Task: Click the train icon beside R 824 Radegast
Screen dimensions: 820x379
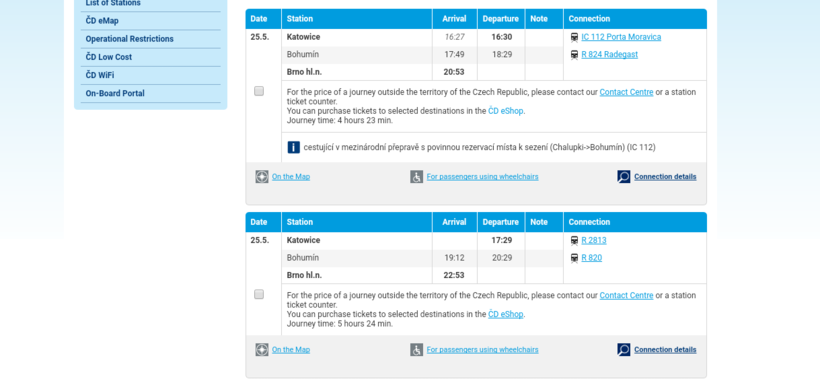Action: click(x=574, y=55)
